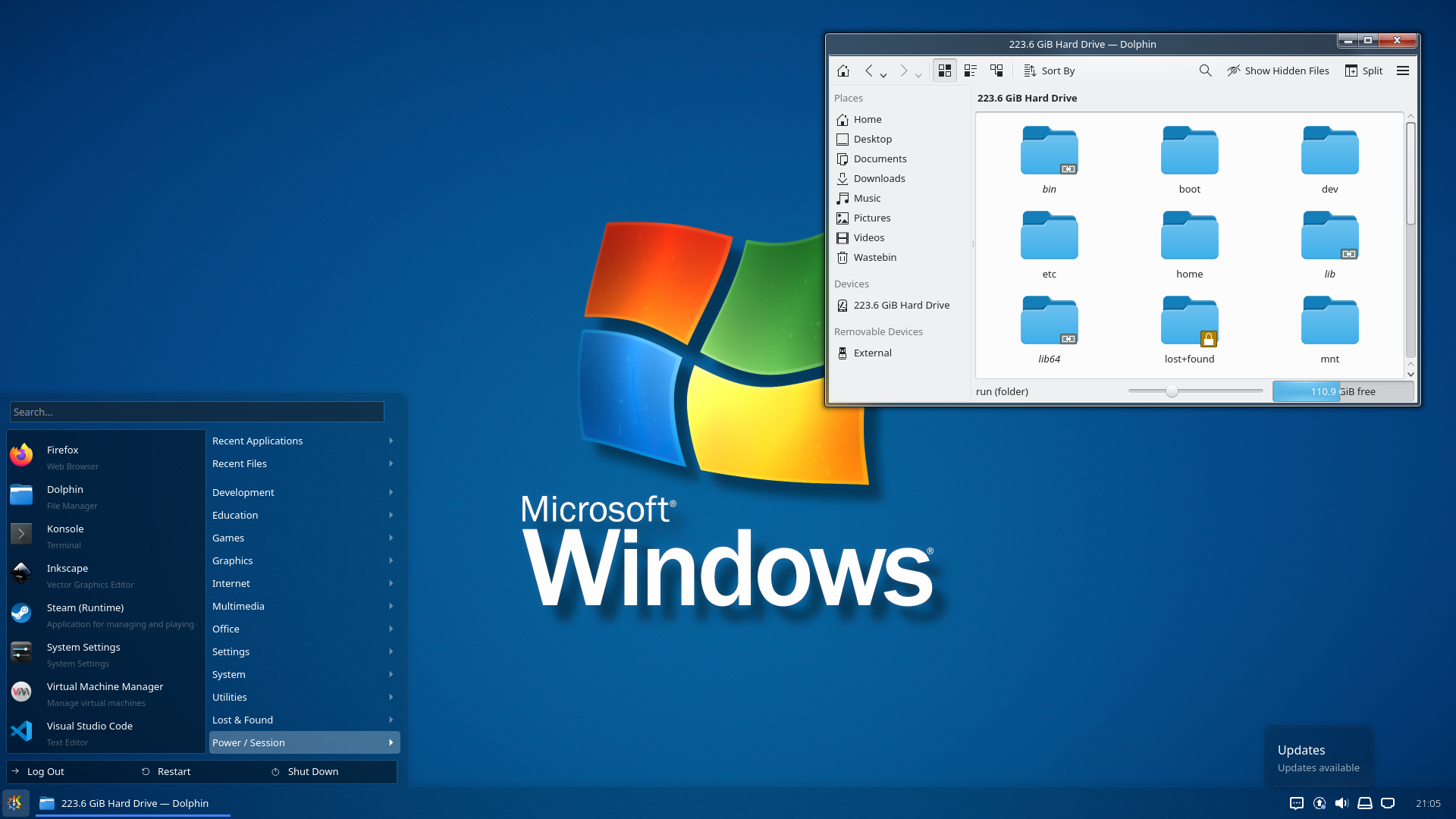
Task: Select Music in Places panel
Action: click(899, 198)
